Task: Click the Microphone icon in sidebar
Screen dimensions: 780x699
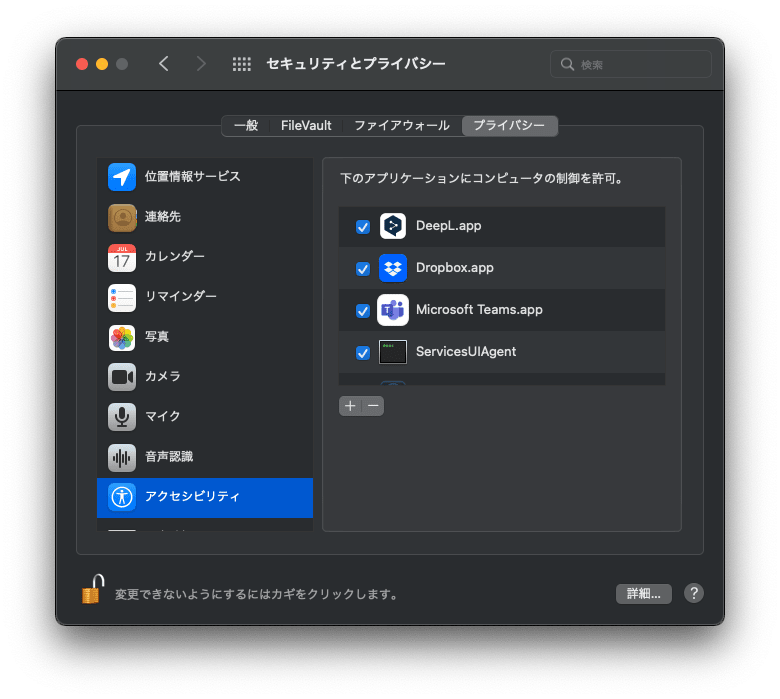Action: 122,417
